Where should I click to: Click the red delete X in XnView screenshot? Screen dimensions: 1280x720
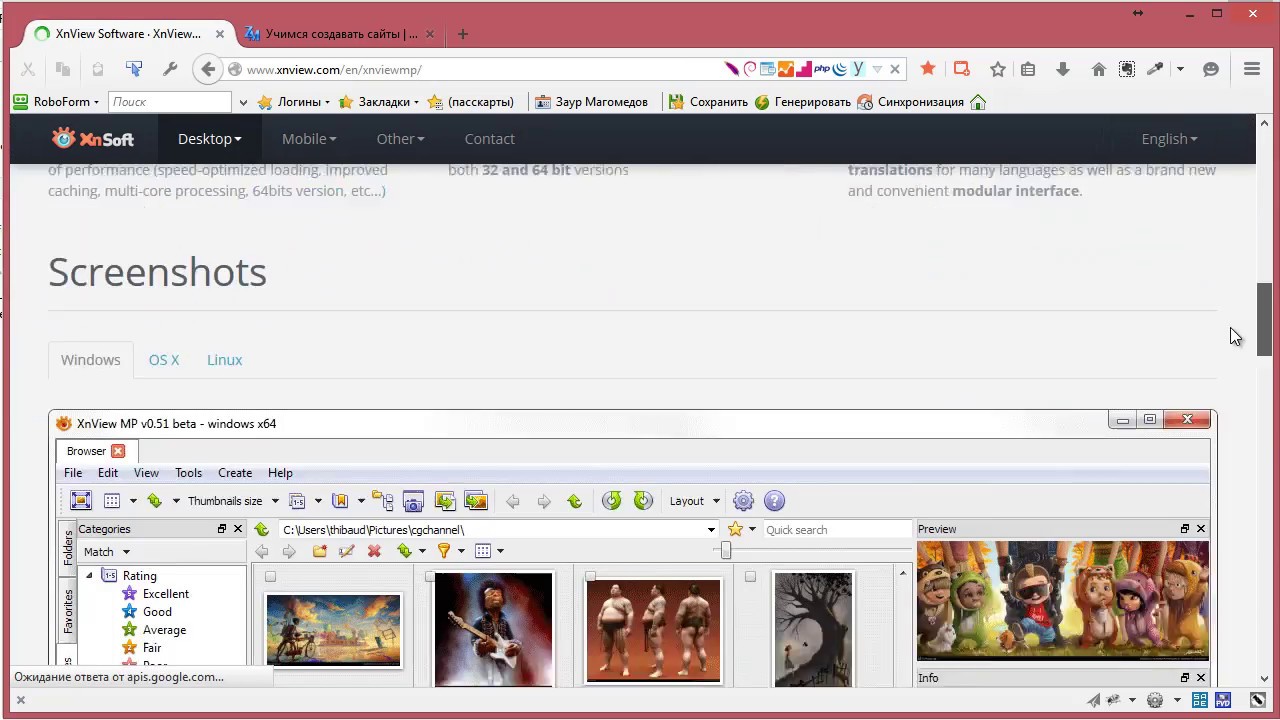coord(374,551)
